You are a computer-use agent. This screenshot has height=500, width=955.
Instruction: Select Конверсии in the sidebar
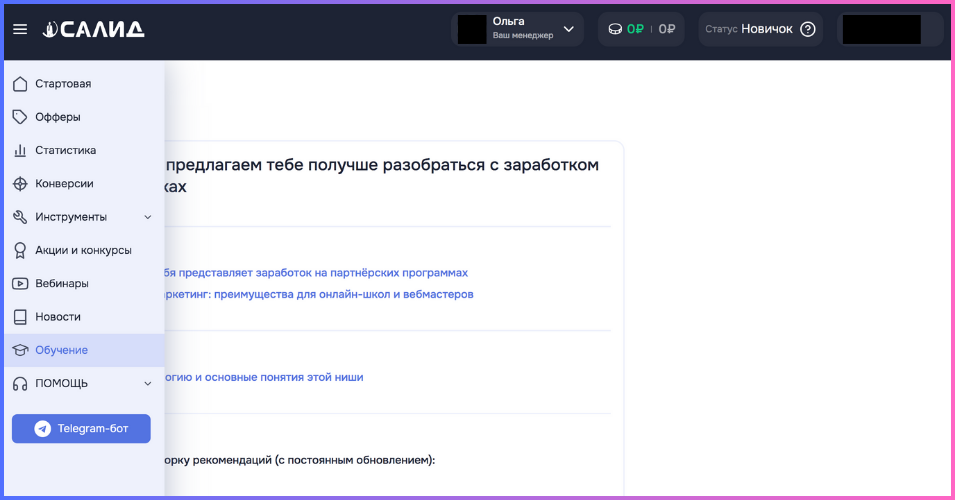(84, 184)
